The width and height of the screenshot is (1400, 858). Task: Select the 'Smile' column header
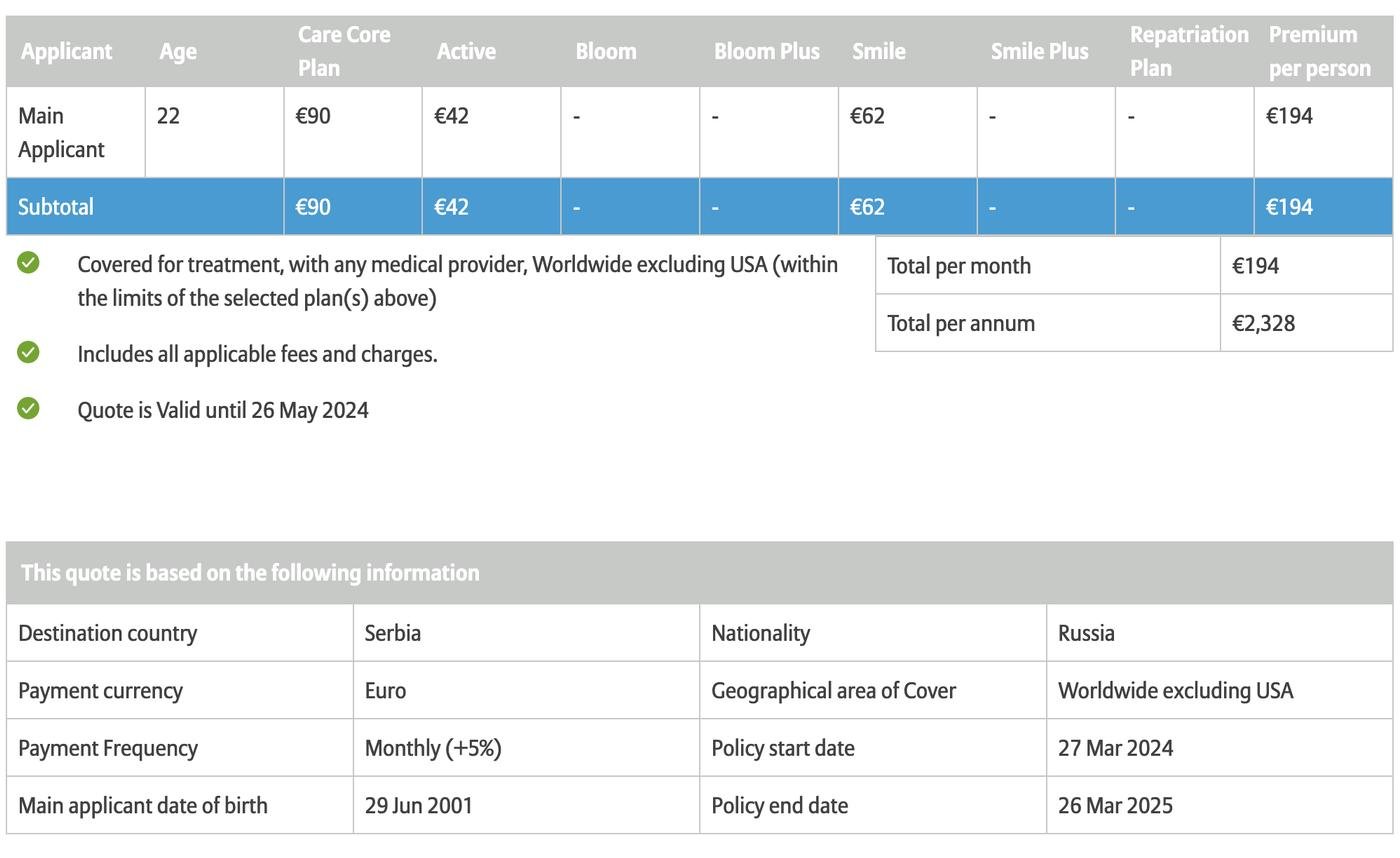(x=879, y=51)
